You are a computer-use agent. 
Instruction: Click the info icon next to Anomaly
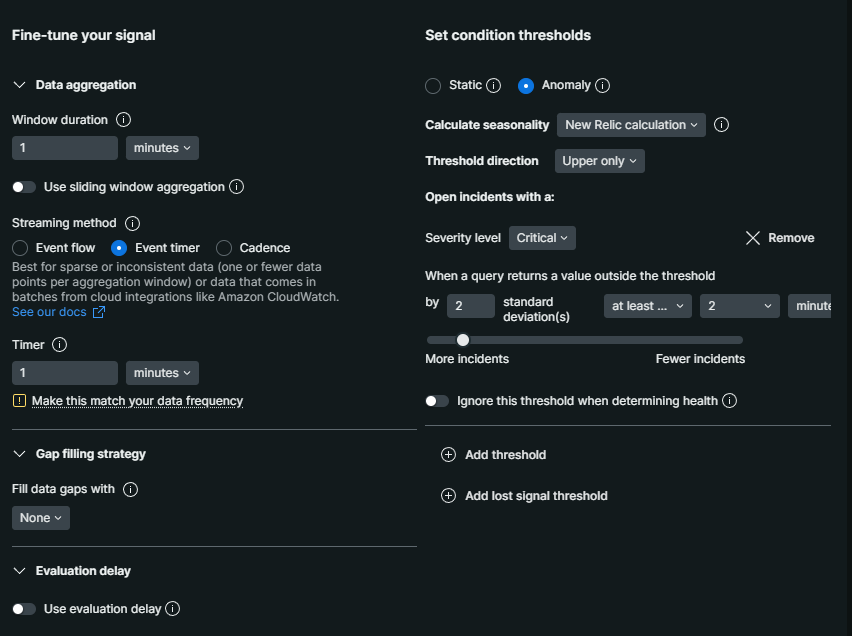tap(602, 86)
